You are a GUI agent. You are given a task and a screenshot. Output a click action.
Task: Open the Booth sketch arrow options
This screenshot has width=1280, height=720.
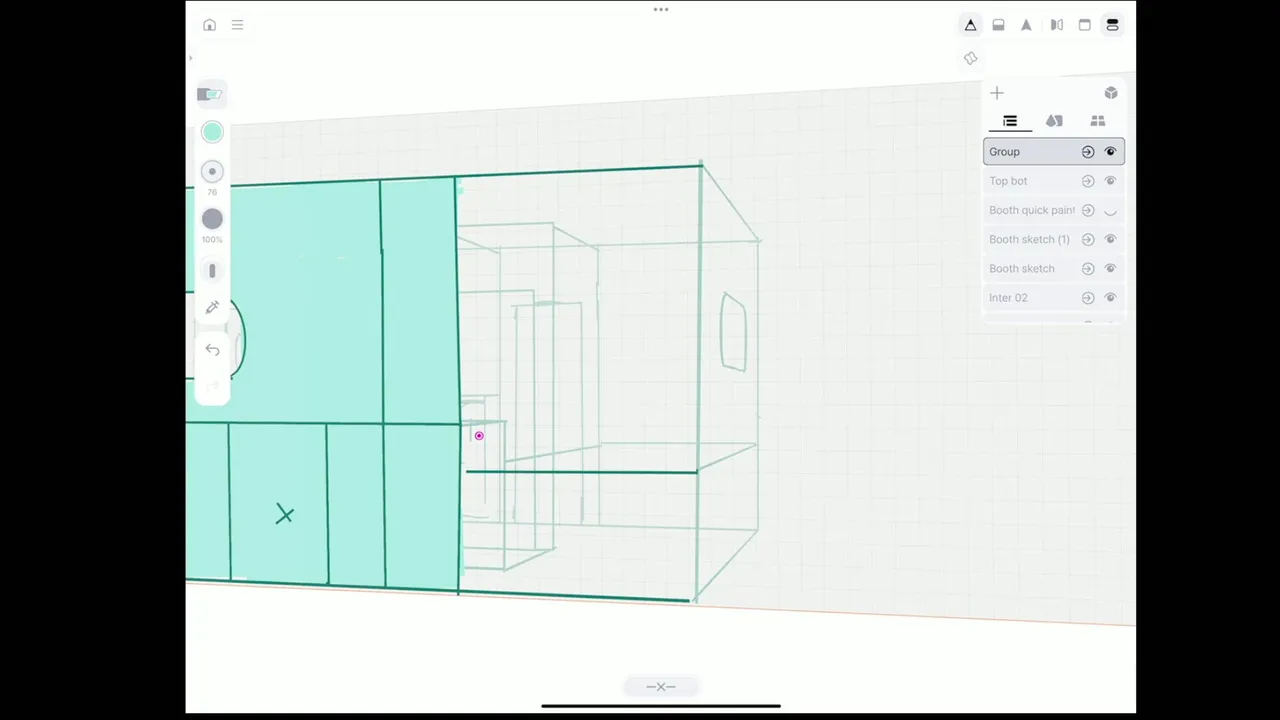[1088, 268]
